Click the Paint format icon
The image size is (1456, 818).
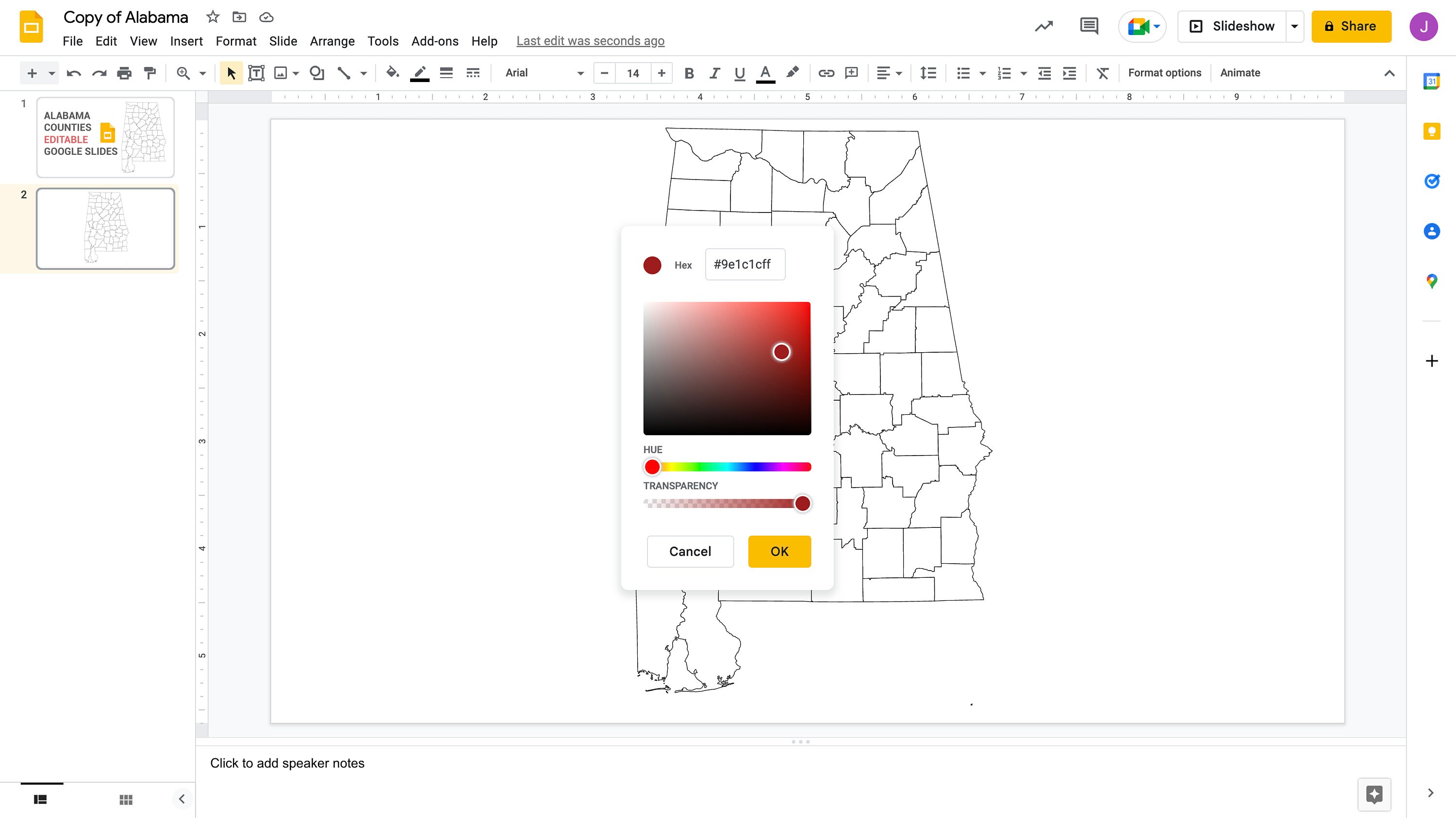[149, 73]
